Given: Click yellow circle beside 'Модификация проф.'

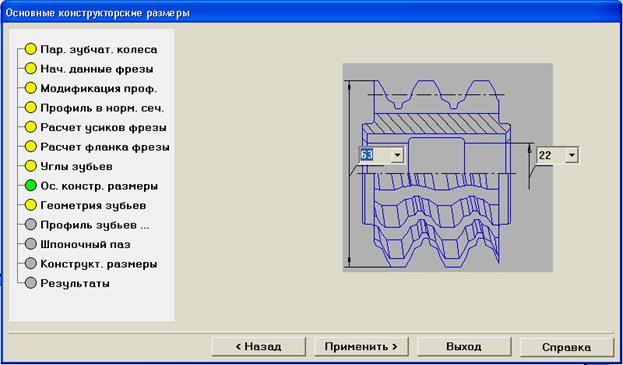Looking at the screenshot, I should point(31,88).
